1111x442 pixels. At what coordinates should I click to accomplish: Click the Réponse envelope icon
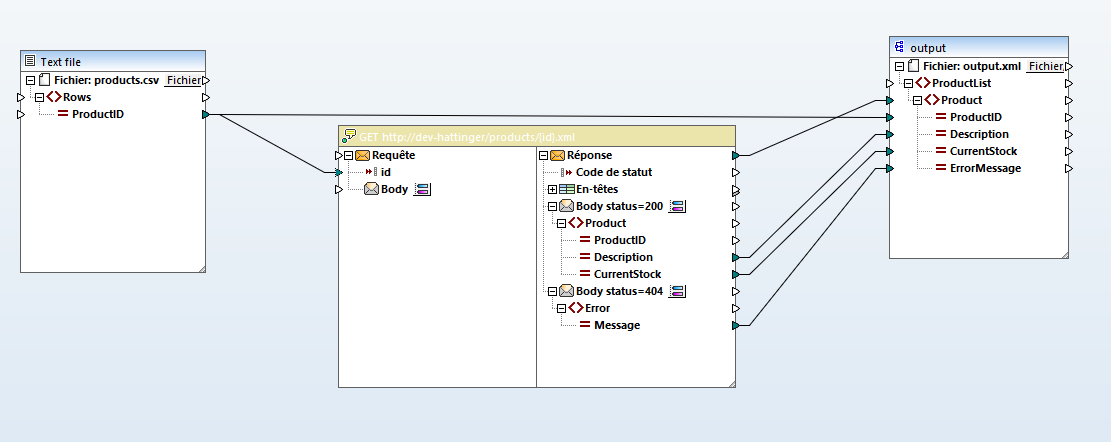click(x=558, y=155)
